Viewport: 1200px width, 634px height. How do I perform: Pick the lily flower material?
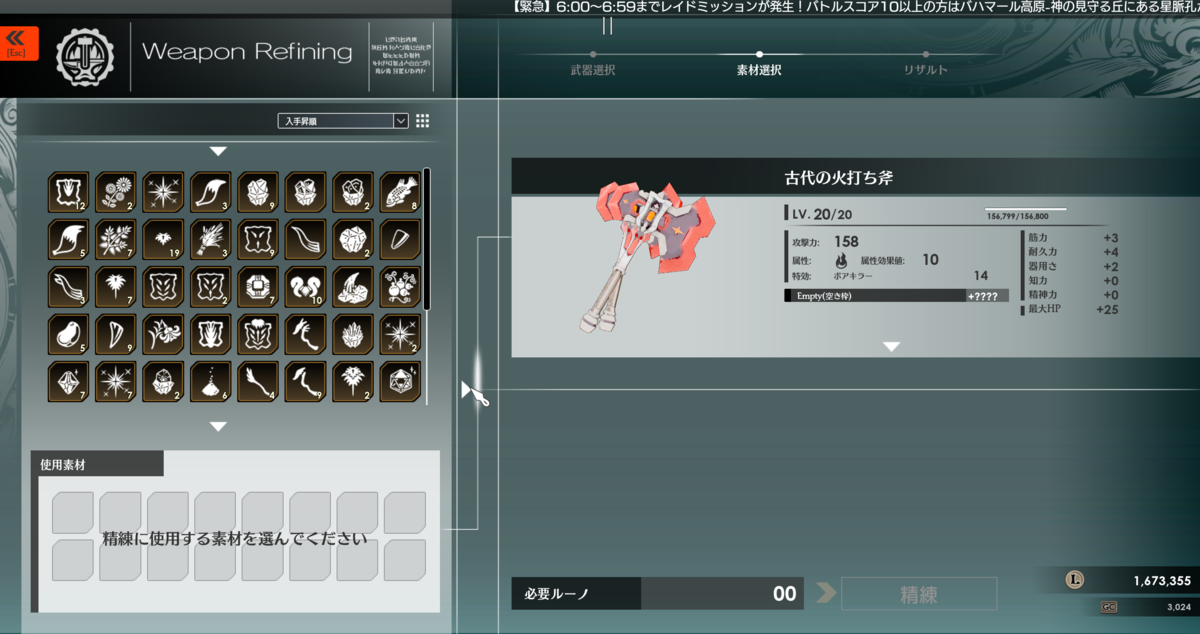click(x=163, y=334)
